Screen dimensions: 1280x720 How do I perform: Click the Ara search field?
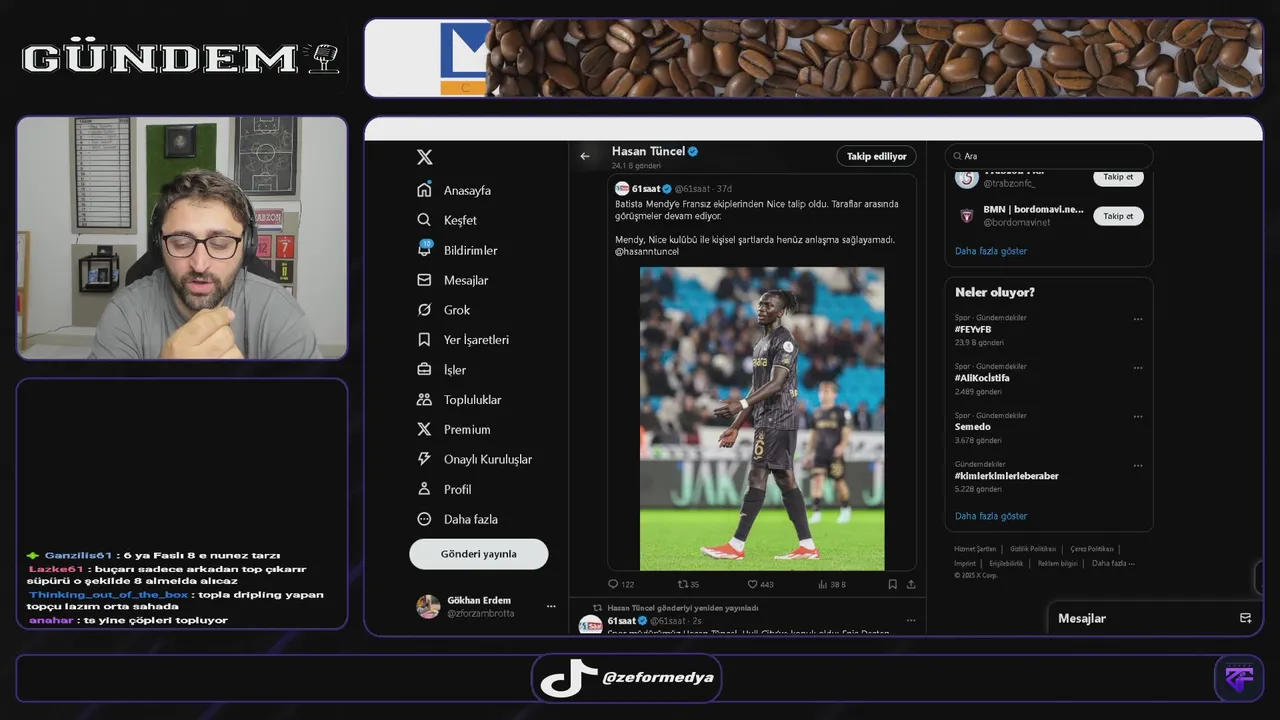click(x=1049, y=156)
